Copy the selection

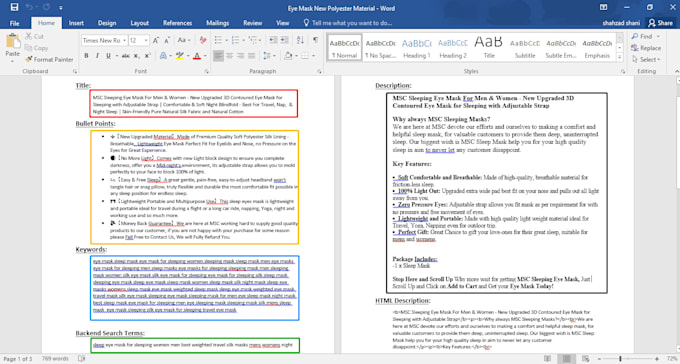click(x=36, y=48)
